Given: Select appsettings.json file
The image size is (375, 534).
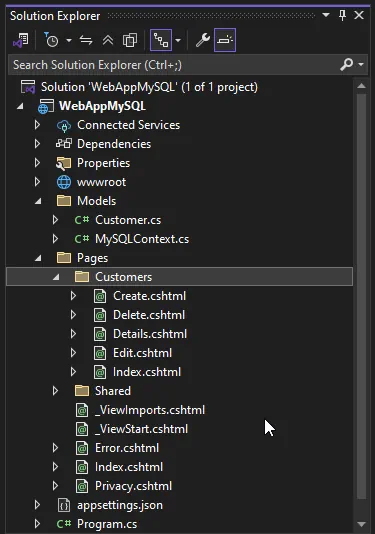Looking at the screenshot, I should [120, 505].
